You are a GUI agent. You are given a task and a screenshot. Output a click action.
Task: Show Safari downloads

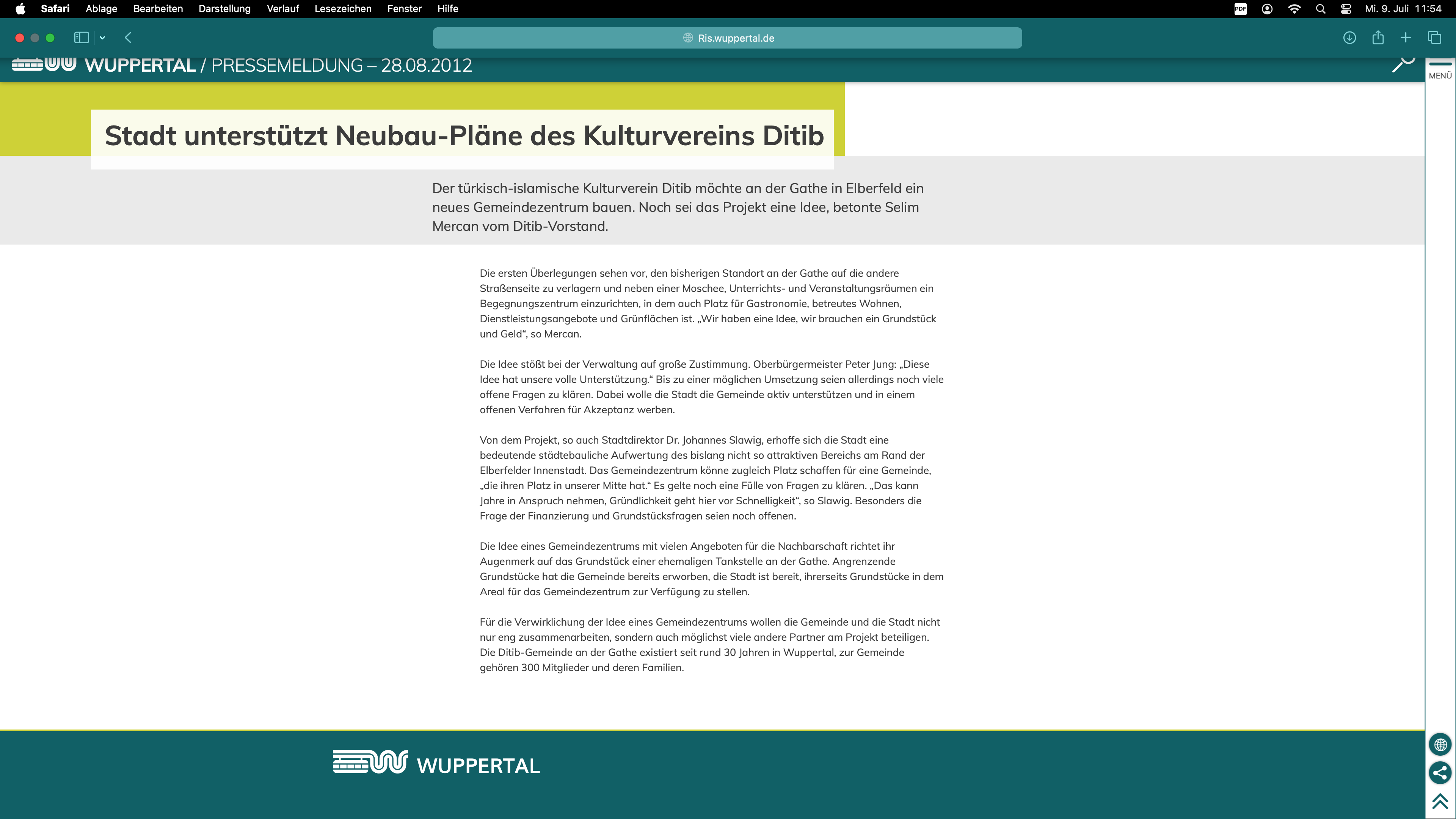click(1349, 37)
